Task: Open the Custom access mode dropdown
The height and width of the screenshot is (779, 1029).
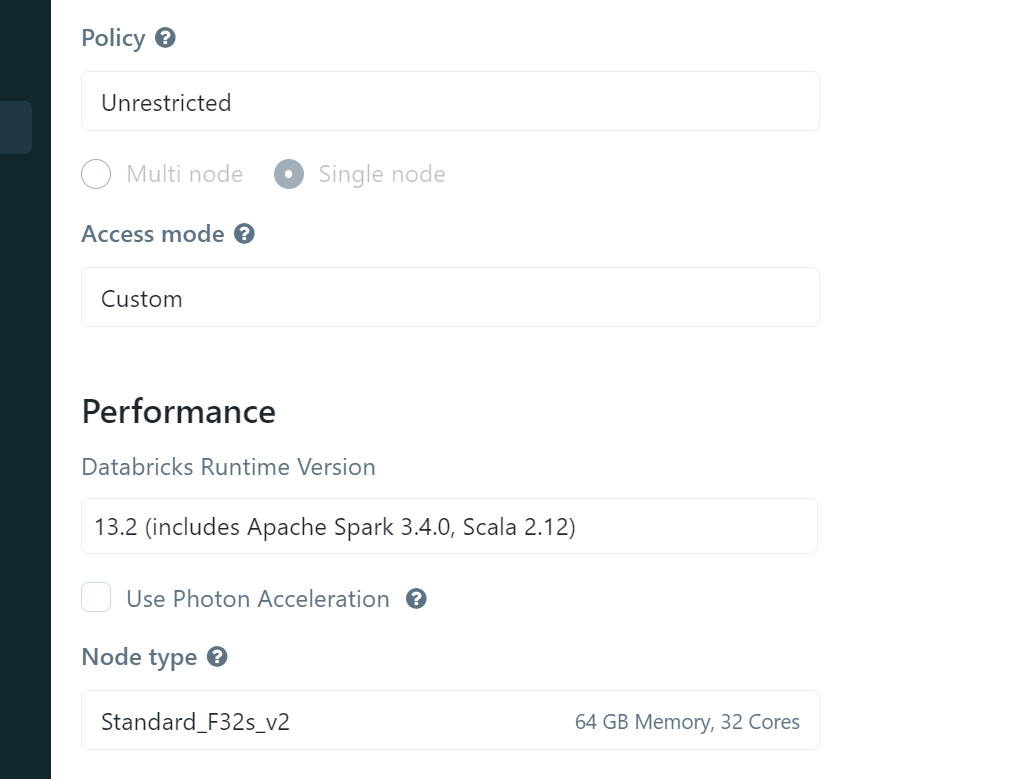Action: (x=450, y=297)
